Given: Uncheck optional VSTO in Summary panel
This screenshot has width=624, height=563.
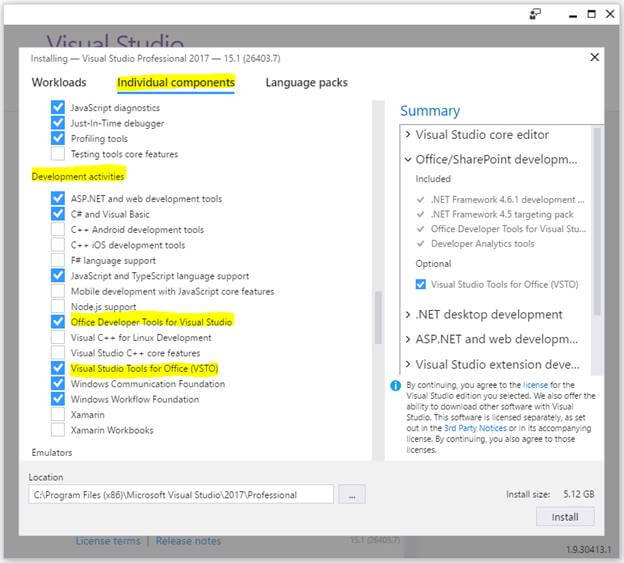Looking at the screenshot, I should (421, 284).
